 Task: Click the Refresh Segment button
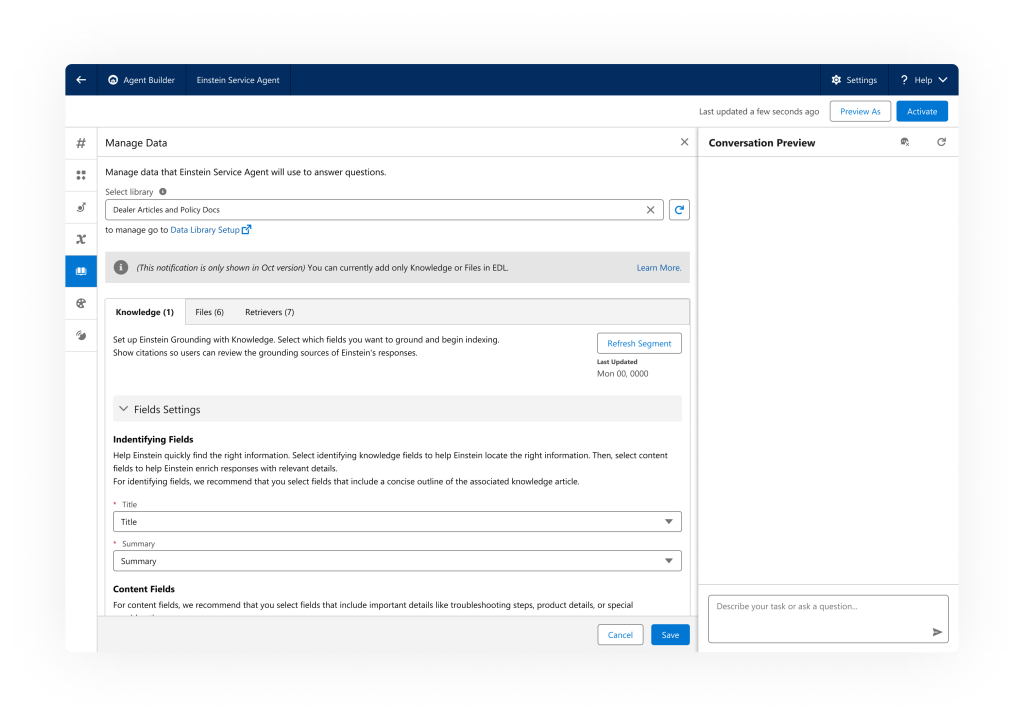pyautogui.click(x=639, y=343)
